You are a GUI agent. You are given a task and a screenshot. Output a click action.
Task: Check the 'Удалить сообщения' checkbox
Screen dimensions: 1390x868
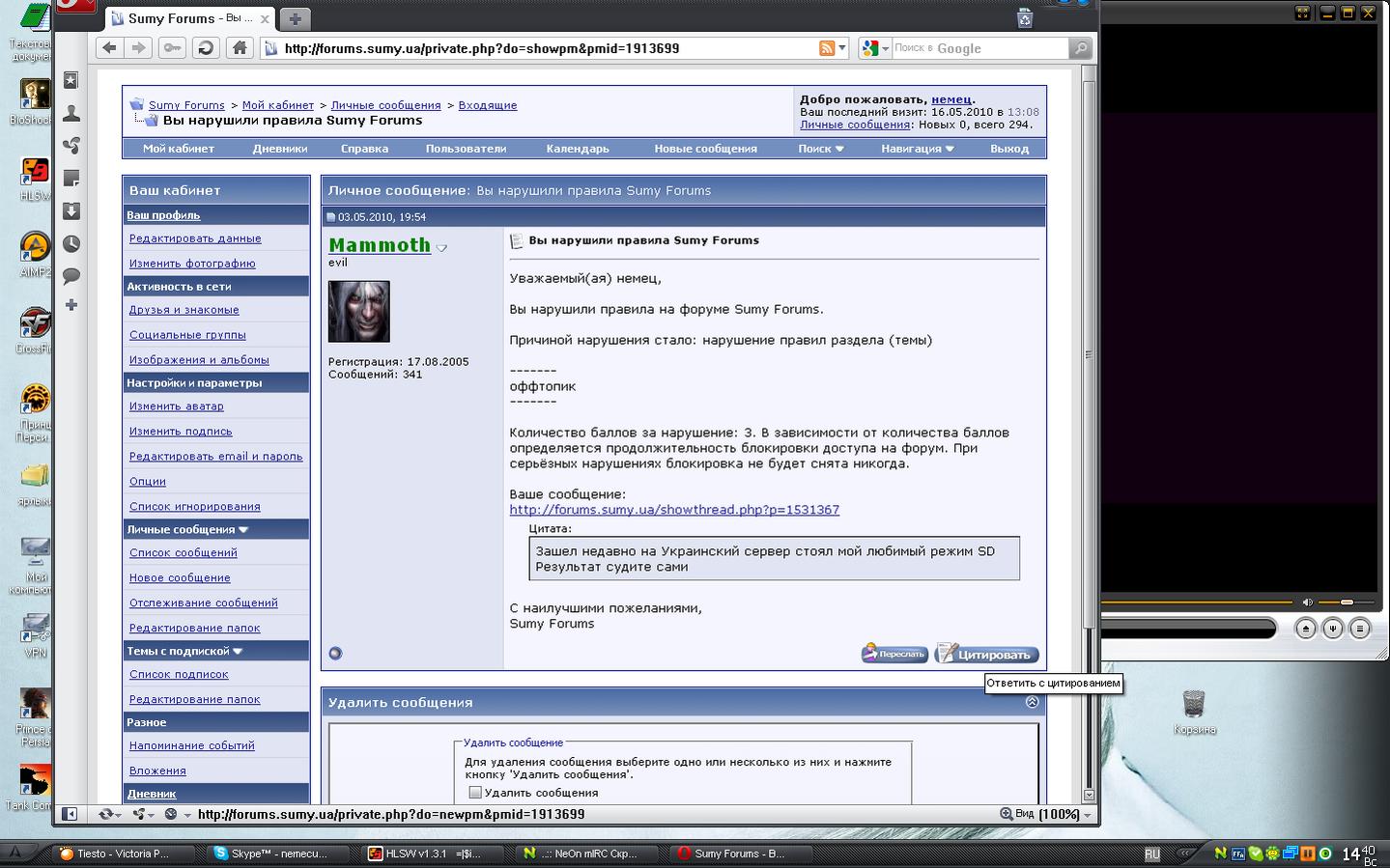pyautogui.click(x=475, y=793)
